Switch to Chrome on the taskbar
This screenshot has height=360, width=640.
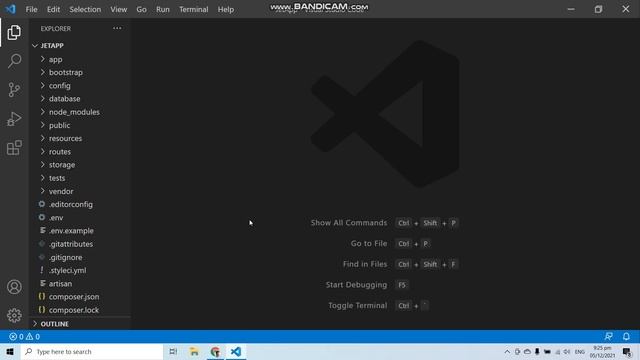(x=215, y=351)
